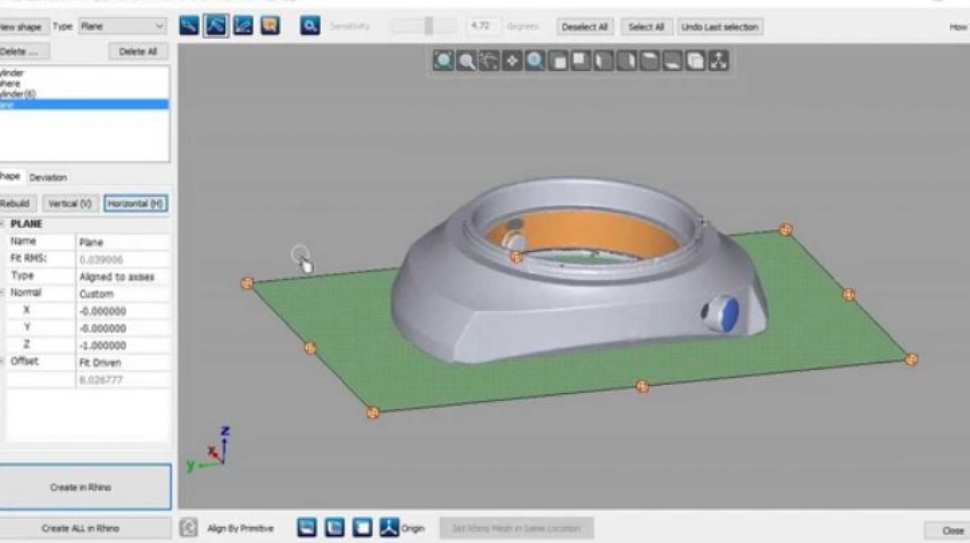Viewport: 970px width, 543px height.
Task: Collapse the PLANE properties section
Action: 3,224
